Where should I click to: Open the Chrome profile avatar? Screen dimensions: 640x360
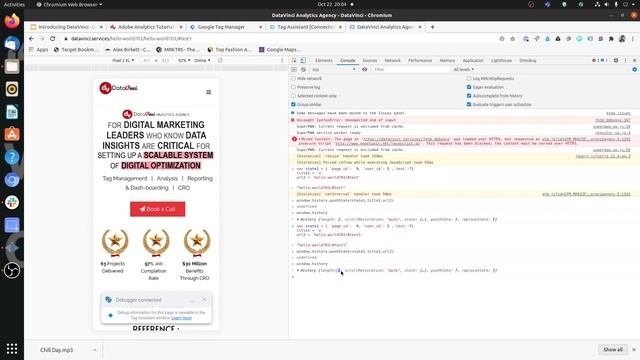[x=622, y=39]
